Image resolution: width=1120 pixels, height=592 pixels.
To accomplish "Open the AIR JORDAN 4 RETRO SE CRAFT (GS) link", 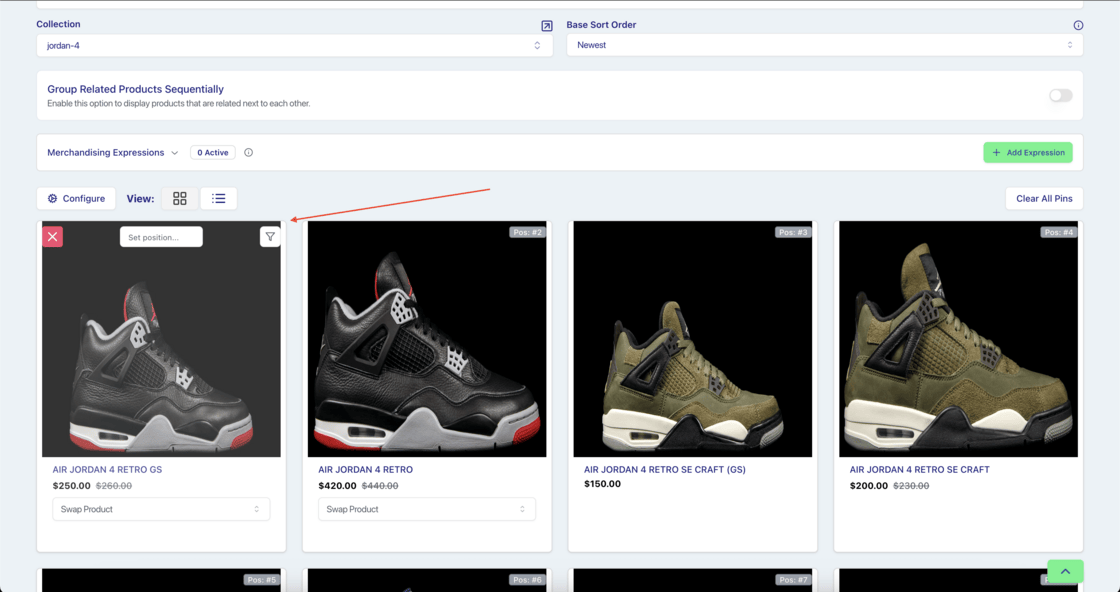I will [x=665, y=469].
